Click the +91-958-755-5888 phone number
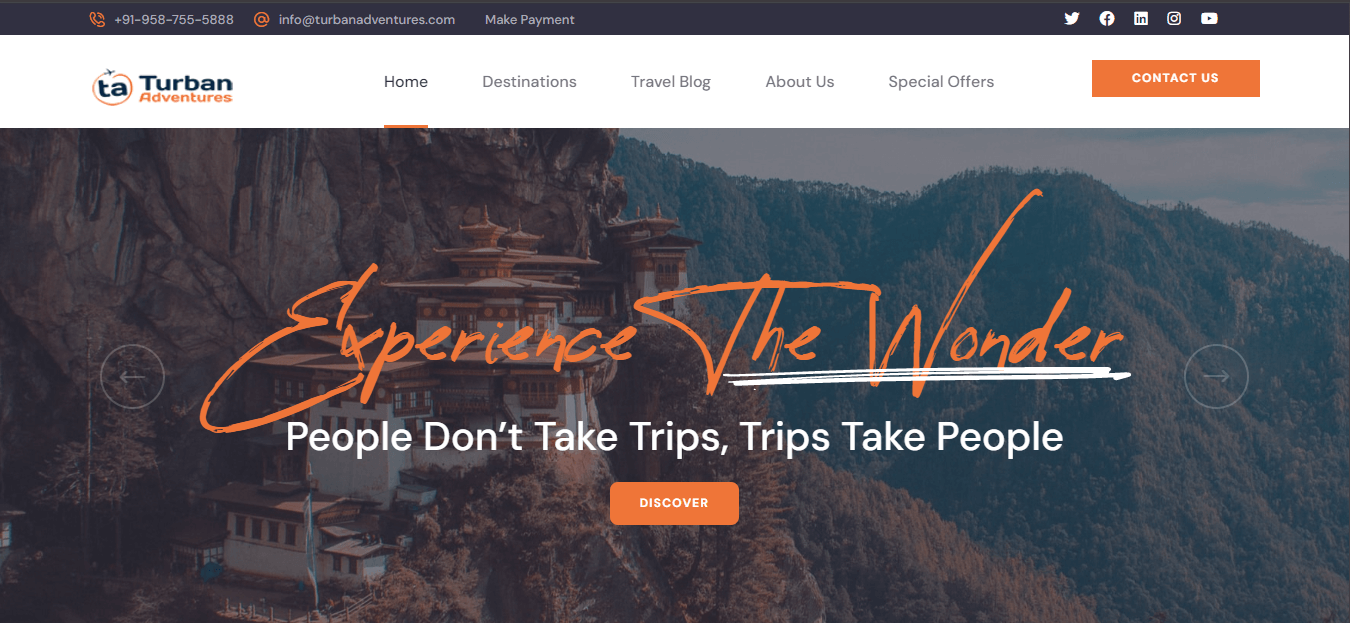 click(174, 19)
